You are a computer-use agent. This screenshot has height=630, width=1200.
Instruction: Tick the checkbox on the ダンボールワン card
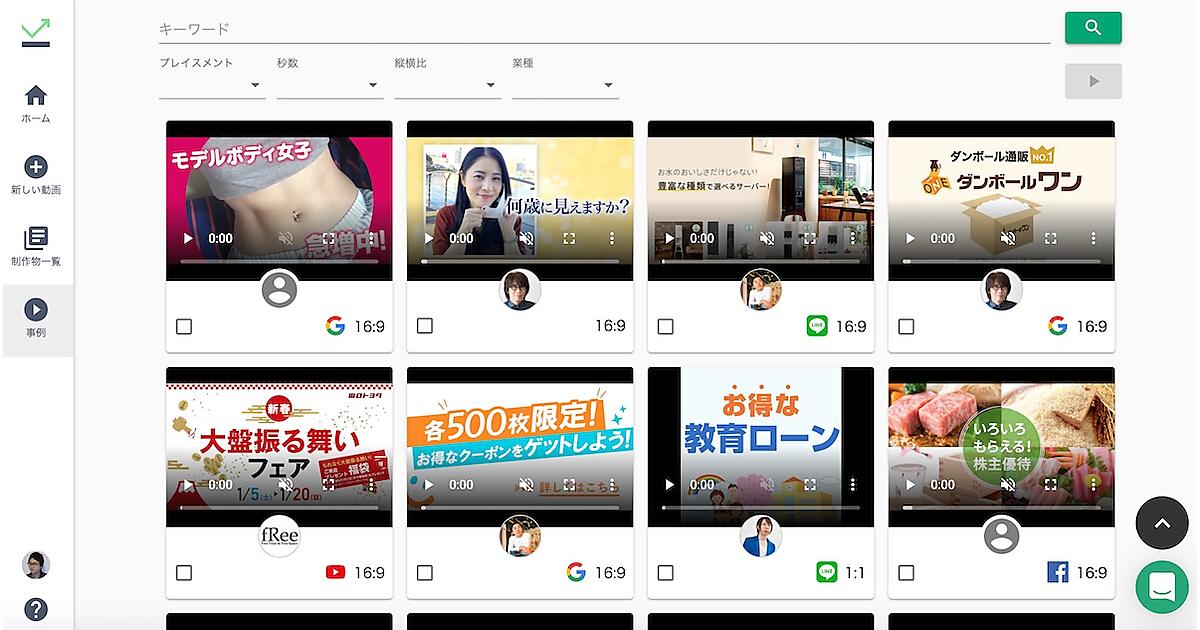click(x=906, y=326)
